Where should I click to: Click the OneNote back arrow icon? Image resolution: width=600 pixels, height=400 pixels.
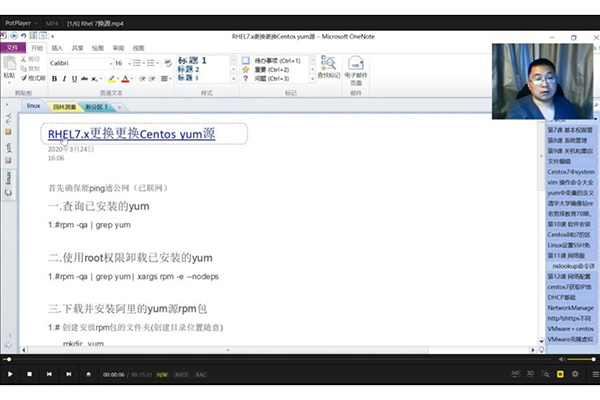[x=14, y=36]
